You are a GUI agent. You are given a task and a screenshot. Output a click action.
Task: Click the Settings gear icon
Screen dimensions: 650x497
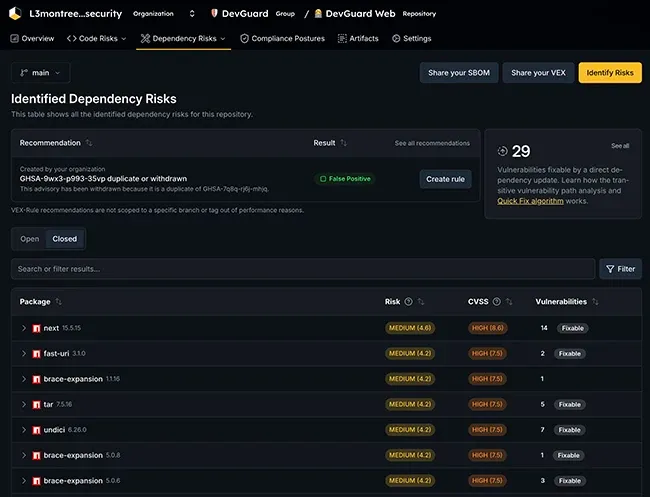pos(396,39)
